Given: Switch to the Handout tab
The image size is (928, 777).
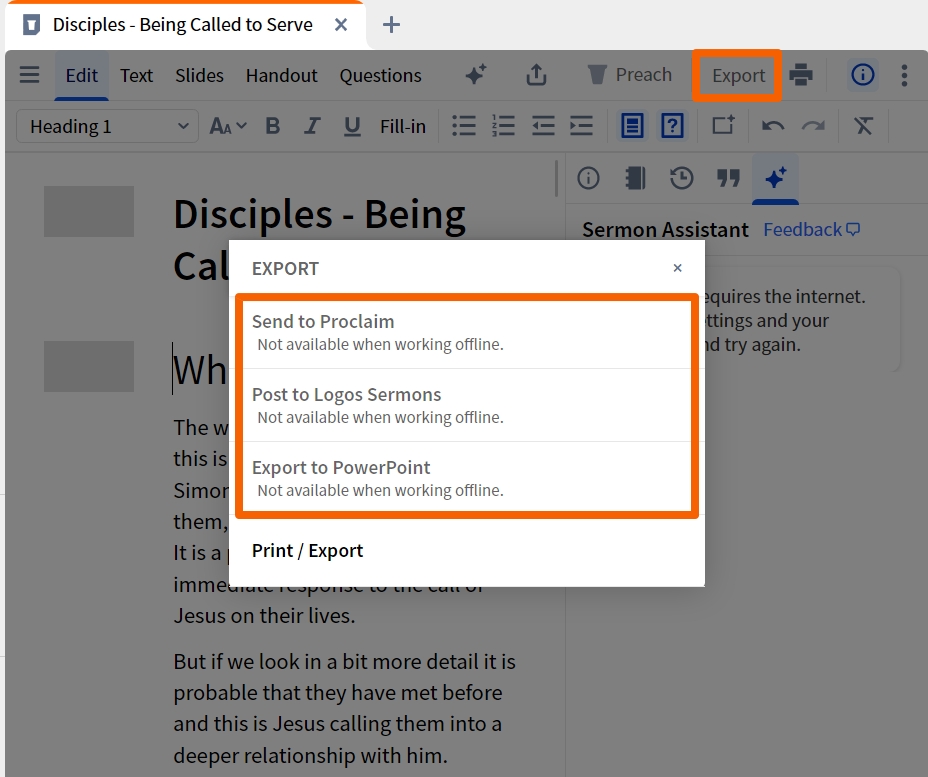Looking at the screenshot, I should (x=282, y=76).
